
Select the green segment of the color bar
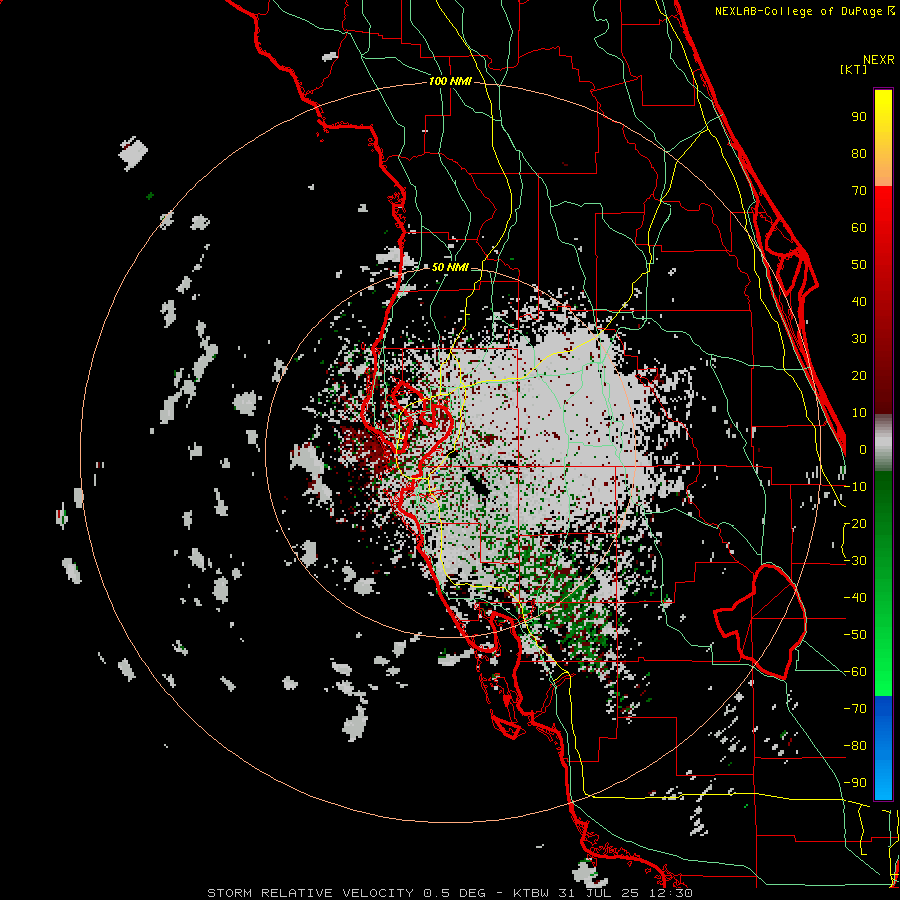click(883, 584)
